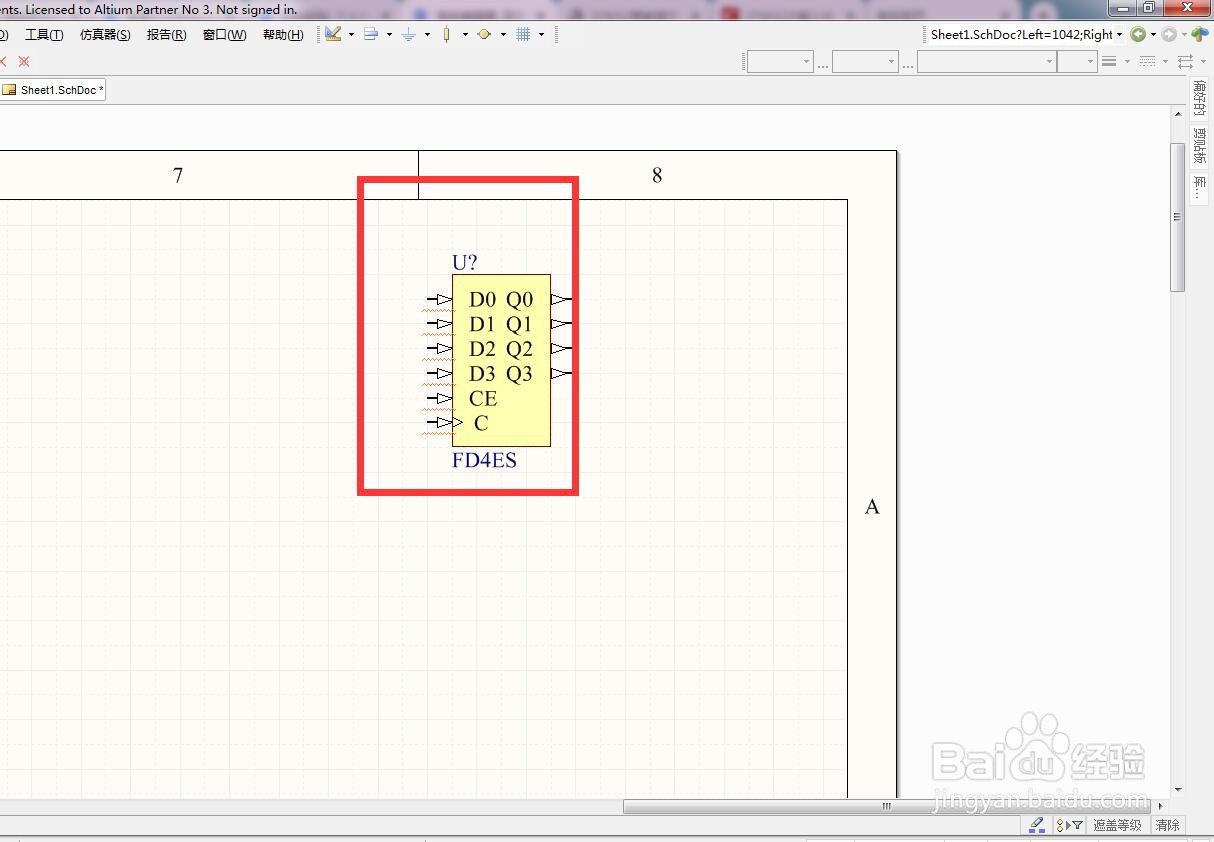Click the sheet column label 8
Screen dimensions: 1214x842
(657, 176)
